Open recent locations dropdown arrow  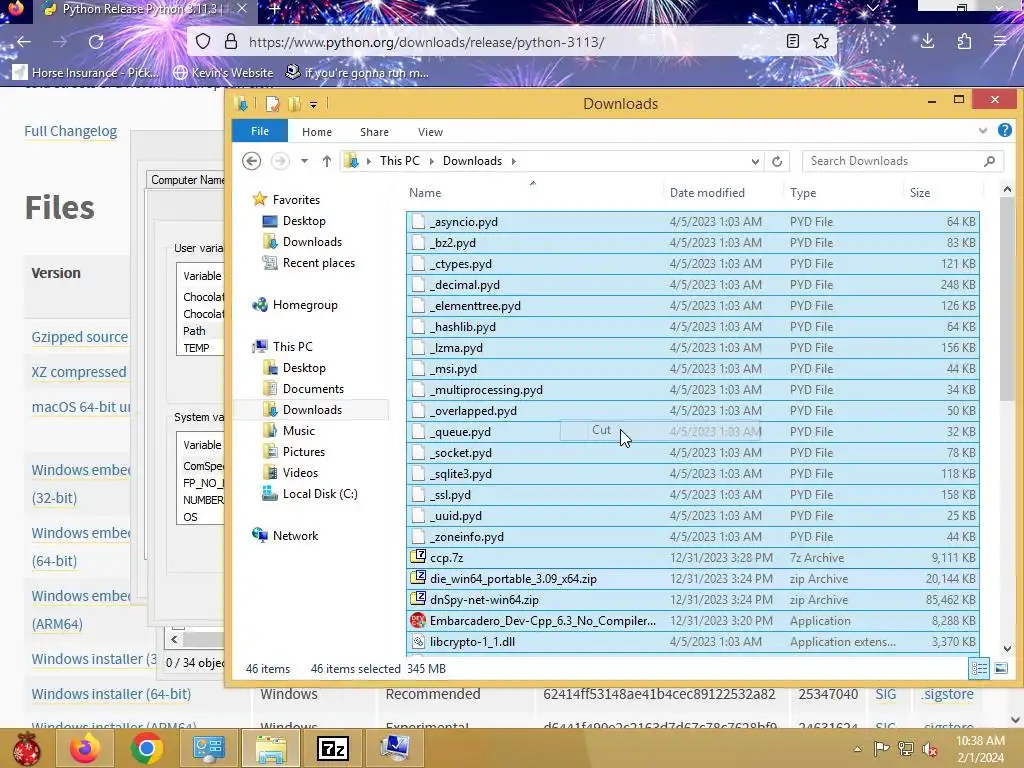[304, 161]
